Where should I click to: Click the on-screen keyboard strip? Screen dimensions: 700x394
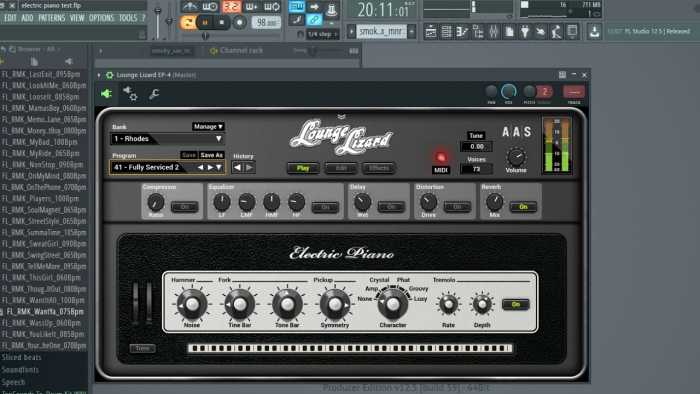[350, 348]
